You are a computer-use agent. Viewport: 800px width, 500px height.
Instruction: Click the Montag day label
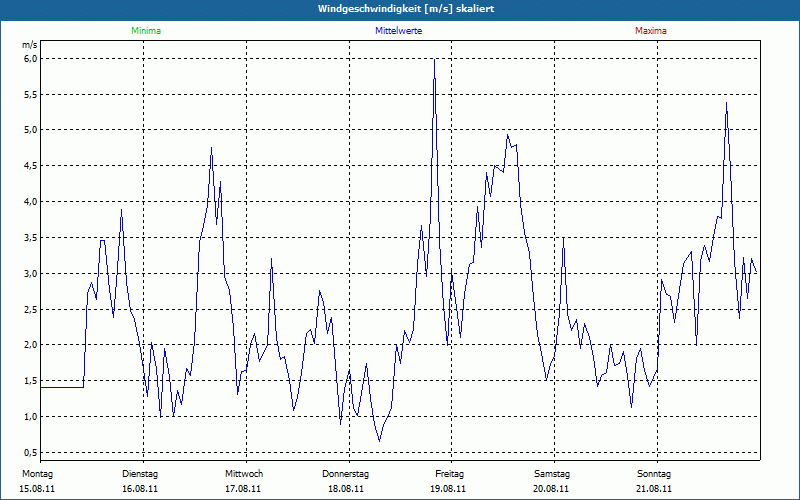pyautogui.click(x=37, y=474)
